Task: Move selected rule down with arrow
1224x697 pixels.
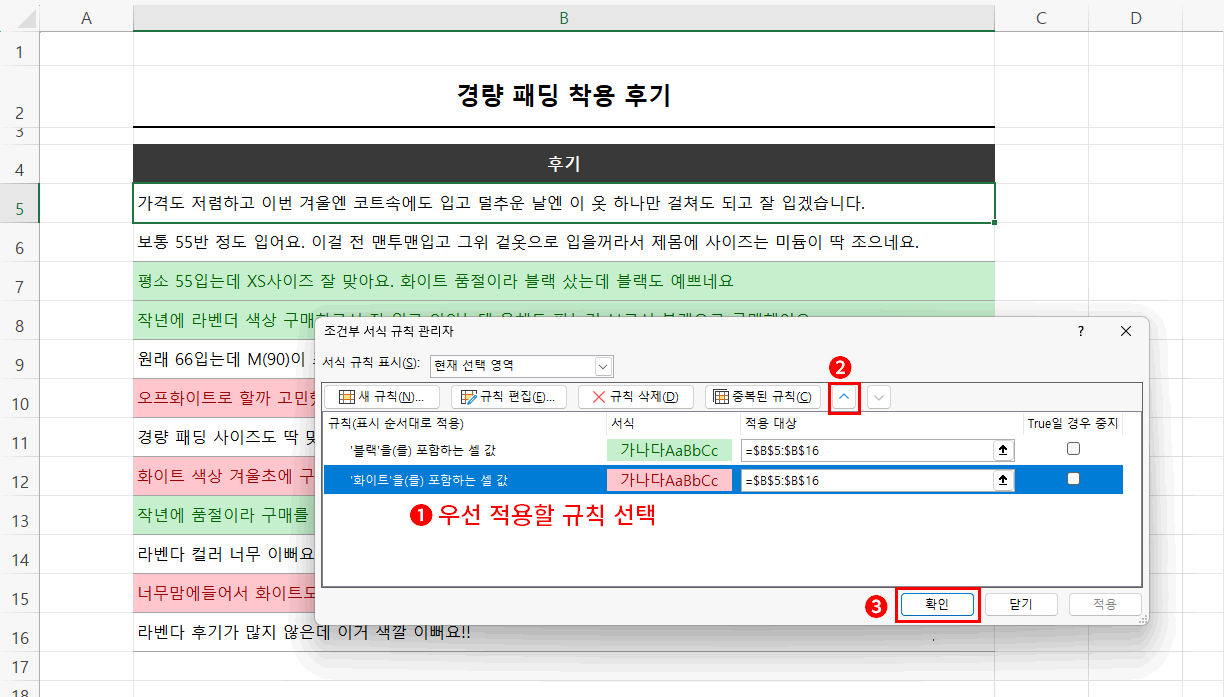Action: (879, 397)
